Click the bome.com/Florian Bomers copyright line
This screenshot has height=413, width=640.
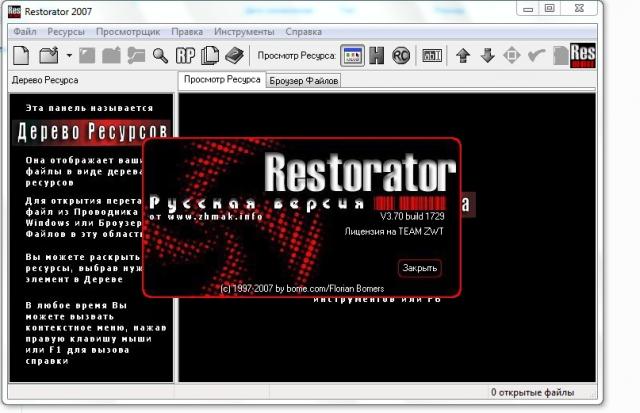point(302,289)
